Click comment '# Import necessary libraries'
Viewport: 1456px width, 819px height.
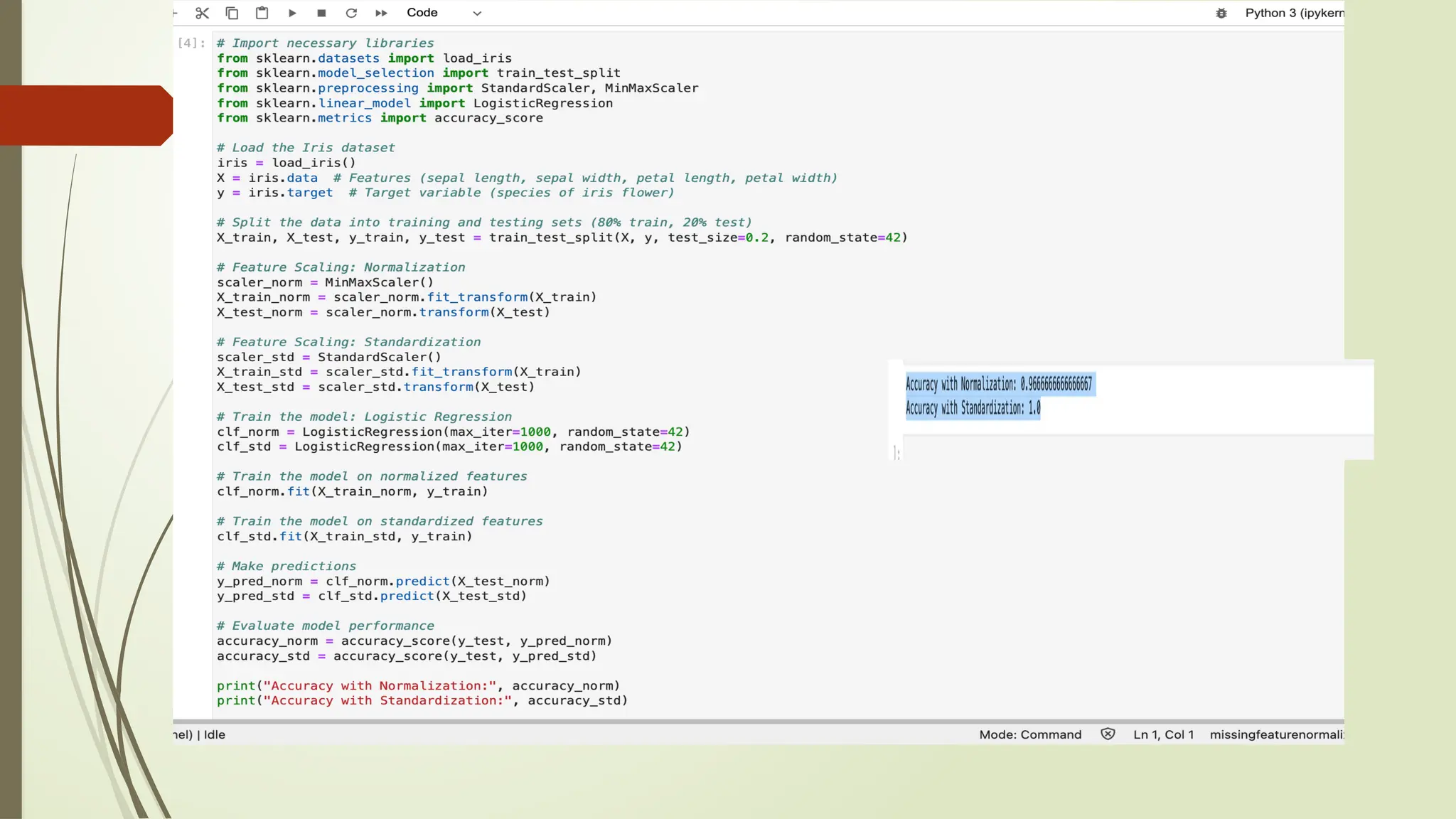(325, 43)
